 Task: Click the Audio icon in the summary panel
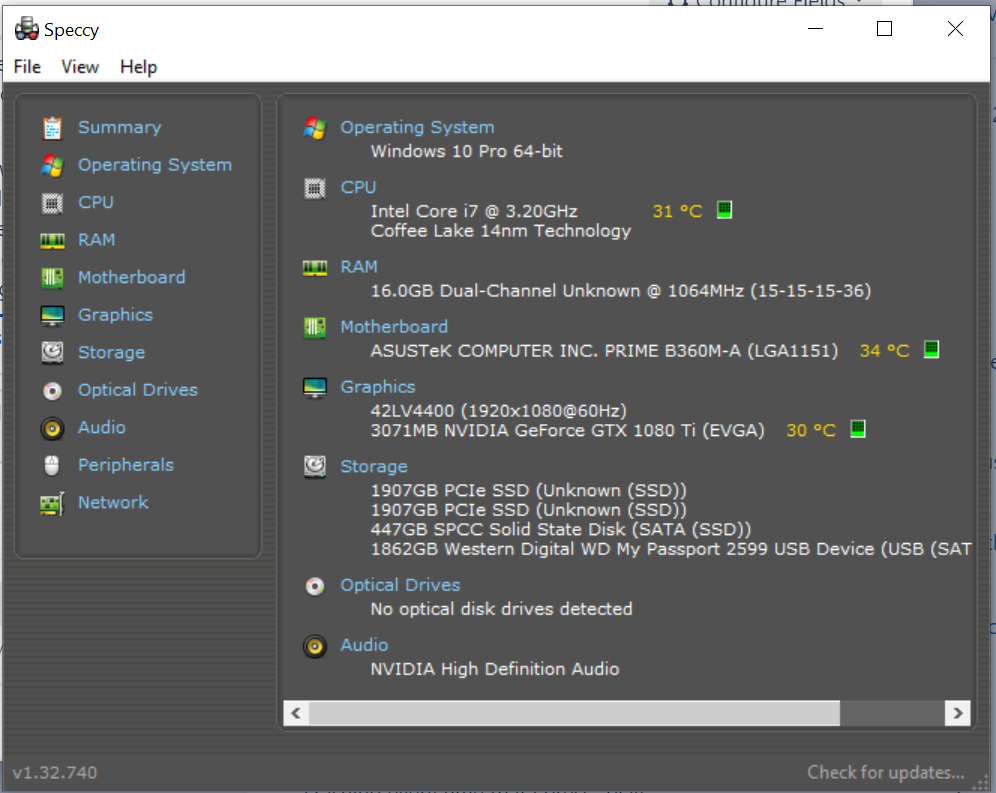click(x=314, y=646)
